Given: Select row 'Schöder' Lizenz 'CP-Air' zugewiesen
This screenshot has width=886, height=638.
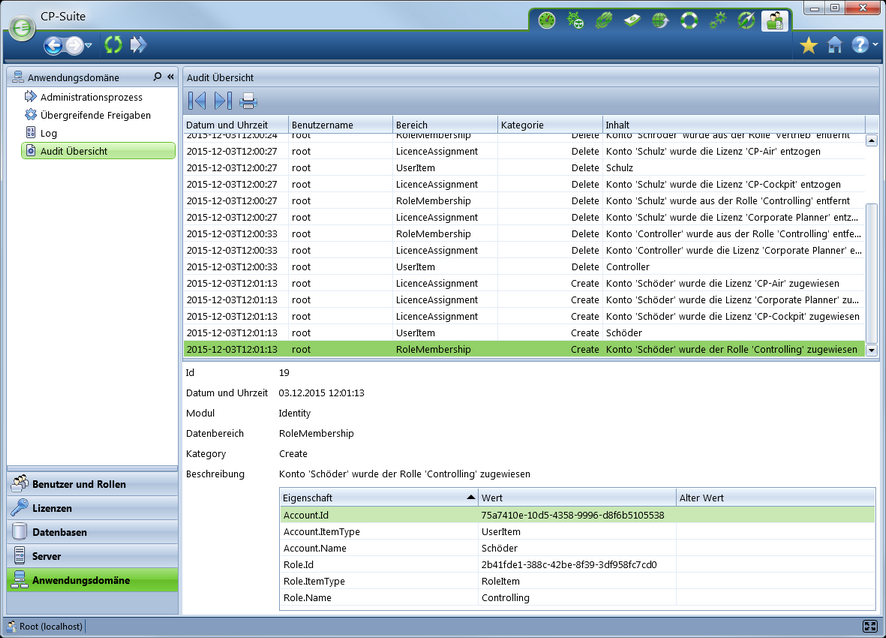Looking at the screenshot, I should (524, 283).
